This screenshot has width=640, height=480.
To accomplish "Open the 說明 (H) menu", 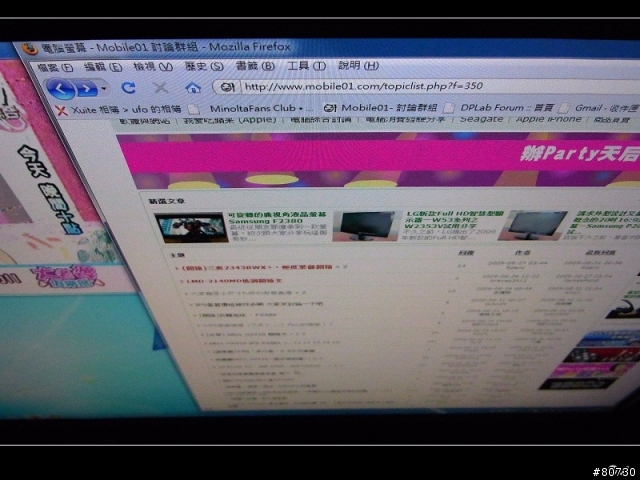I will pyautogui.click(x=358, y=65).
